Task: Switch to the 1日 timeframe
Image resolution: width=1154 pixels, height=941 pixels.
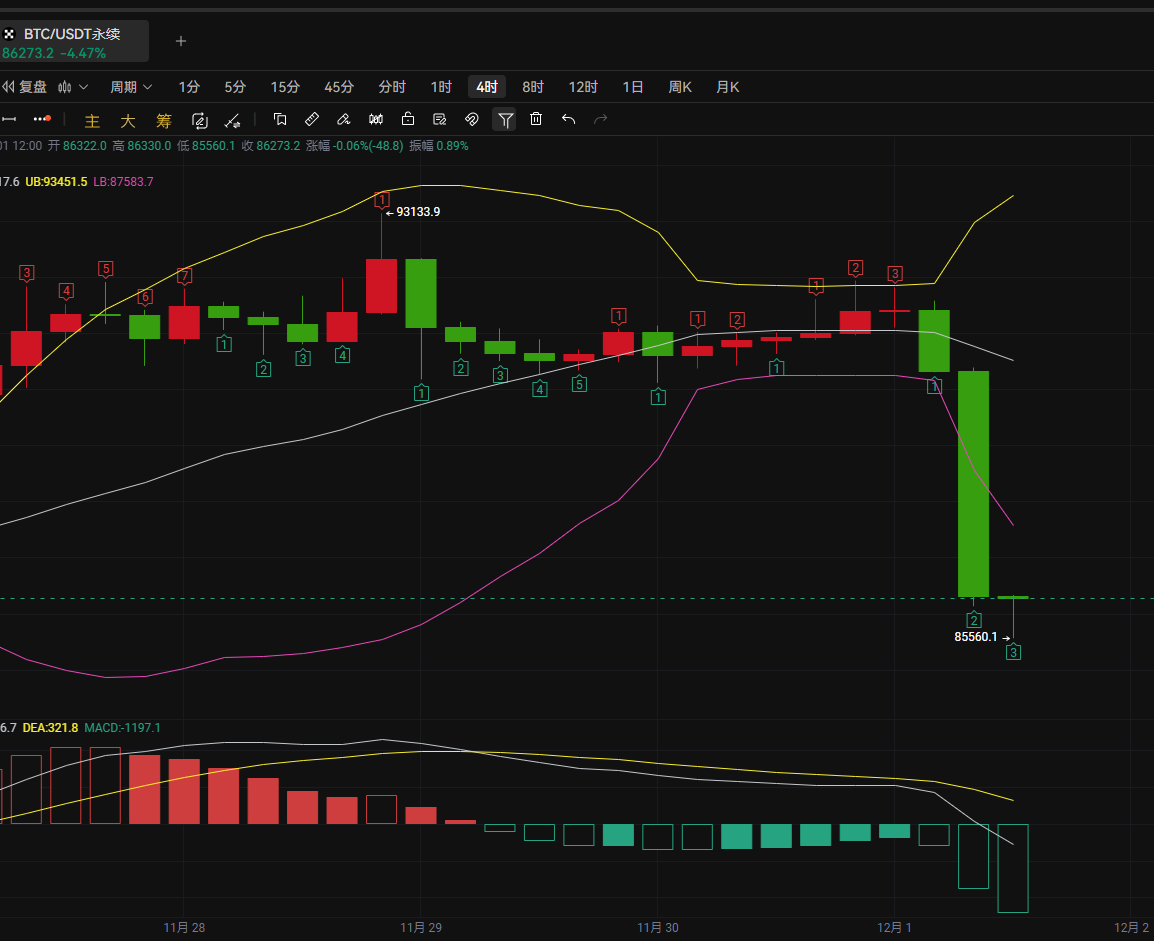Action: (633, 87)
